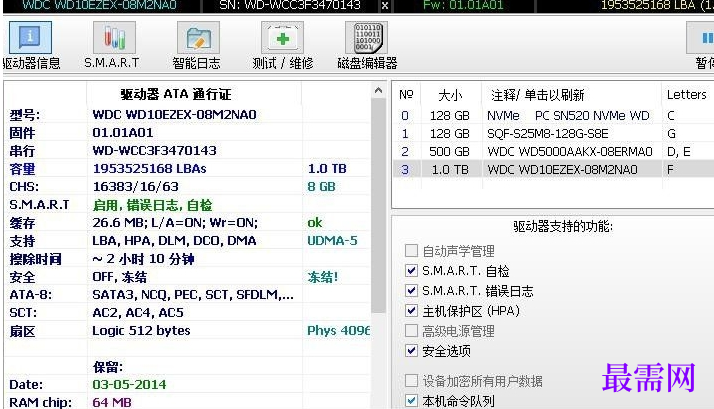Screen dimensions: 714x409
Task: Click capacity value 1953525168 LBAs
Action: 149,169
